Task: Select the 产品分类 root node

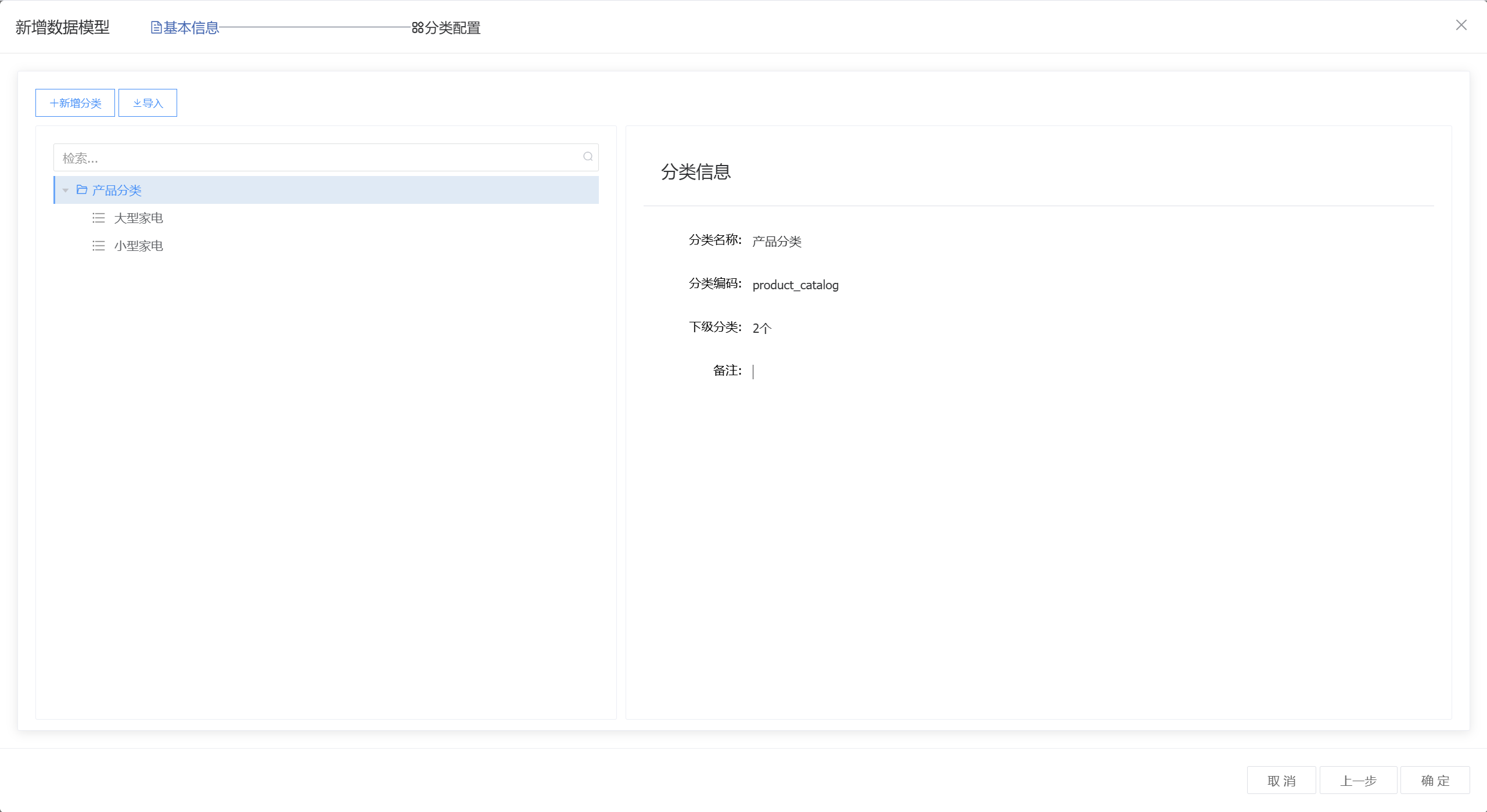Action: point(117,190)
